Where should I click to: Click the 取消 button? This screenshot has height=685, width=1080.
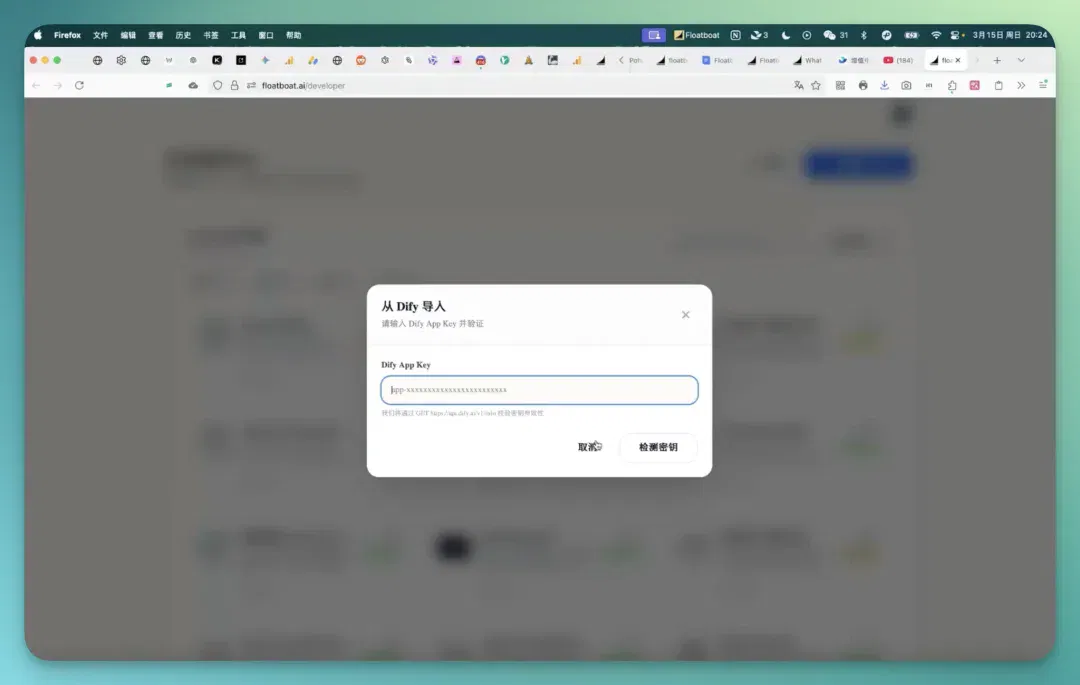(589, 447)
